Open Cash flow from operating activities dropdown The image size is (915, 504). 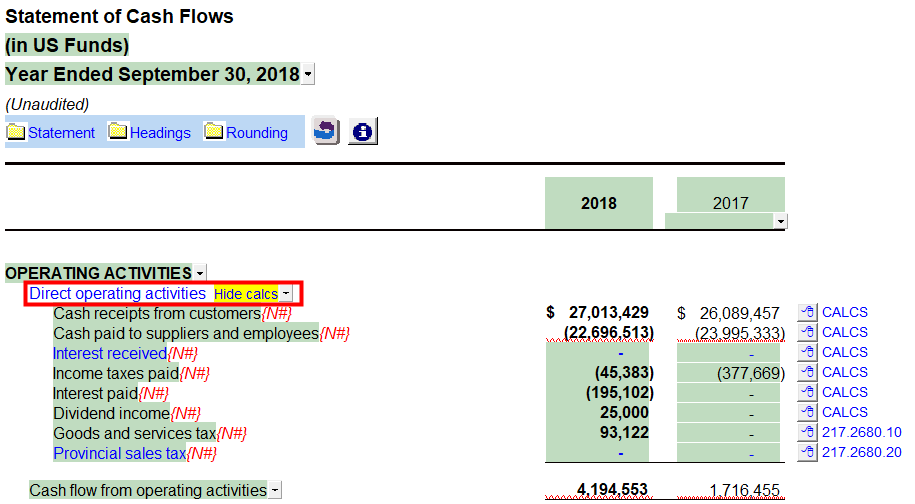[x=275, y=491]
